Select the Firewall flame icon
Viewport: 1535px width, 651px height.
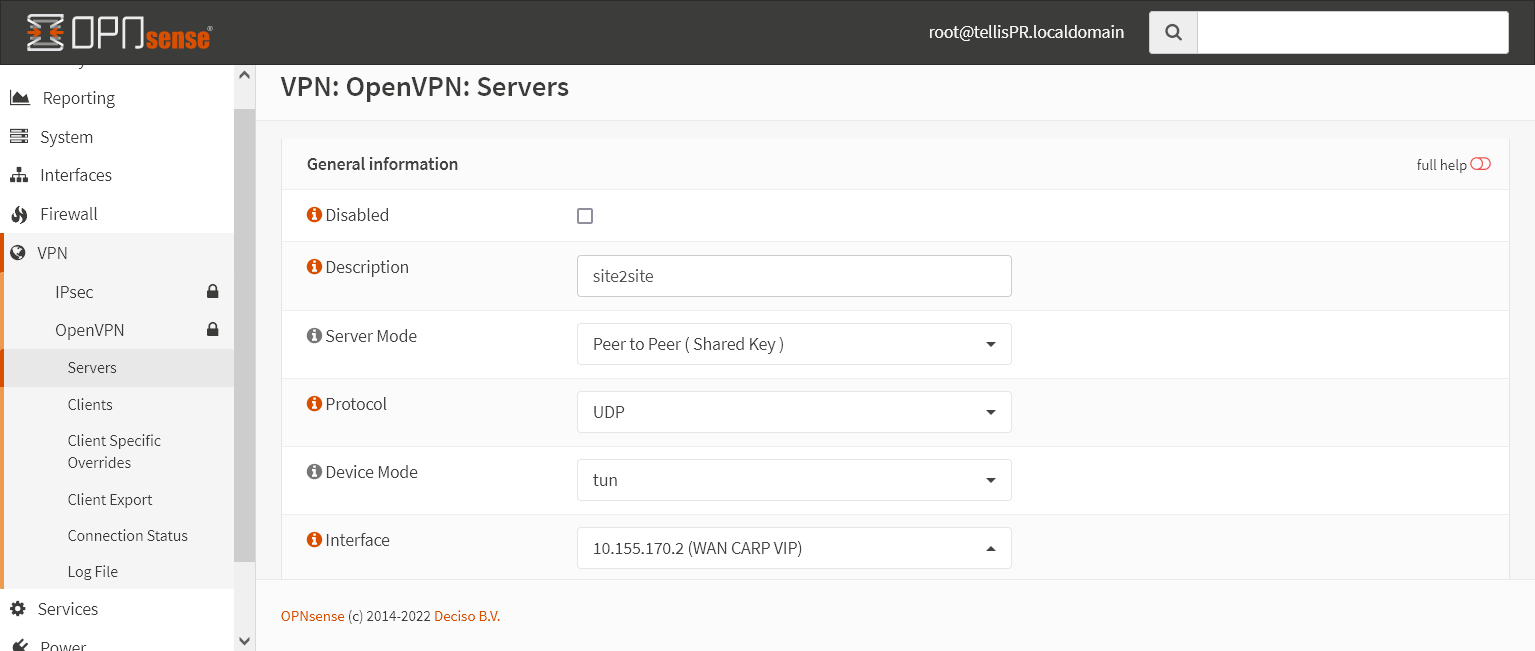point(20,213)
